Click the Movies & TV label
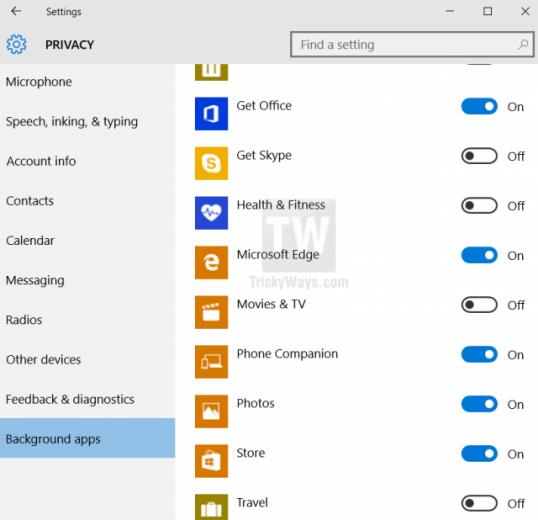The height and width of the screenshot is (520, 538). pyautogui.click(x=271, y=304)
